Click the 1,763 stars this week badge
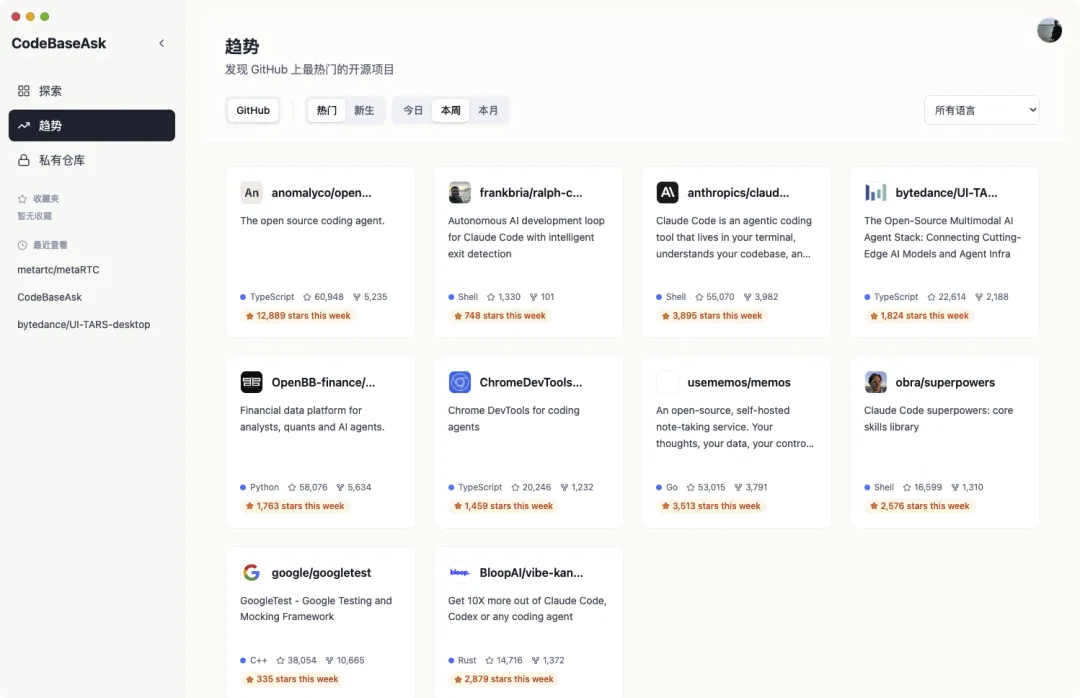Image resolution: width=1080 pixels, height=698 pixels. pos(295,506)
